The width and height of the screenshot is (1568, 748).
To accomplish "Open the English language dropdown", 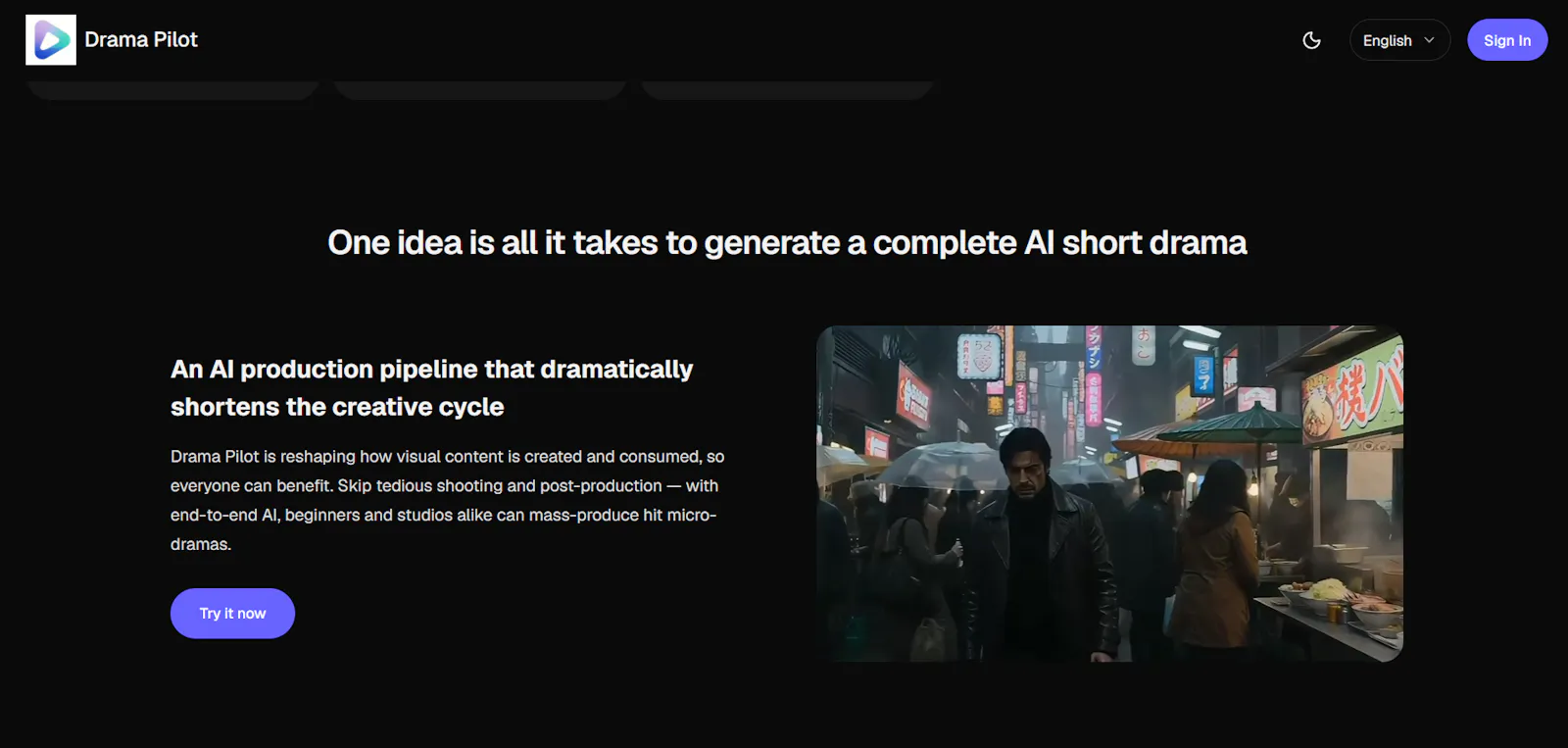I will (1399, 40).
